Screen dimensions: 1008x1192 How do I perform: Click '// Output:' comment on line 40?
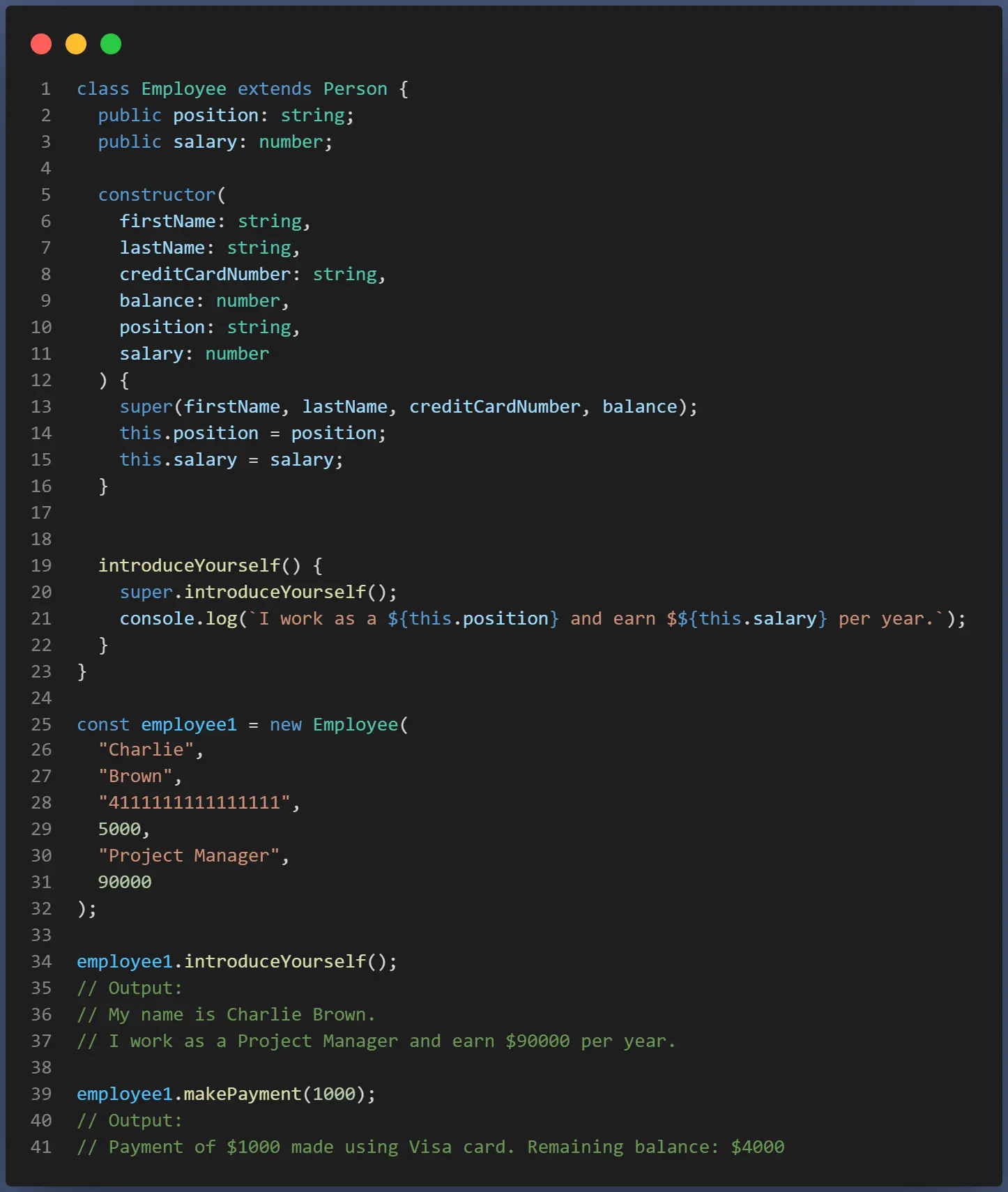tap(130, 1121)
